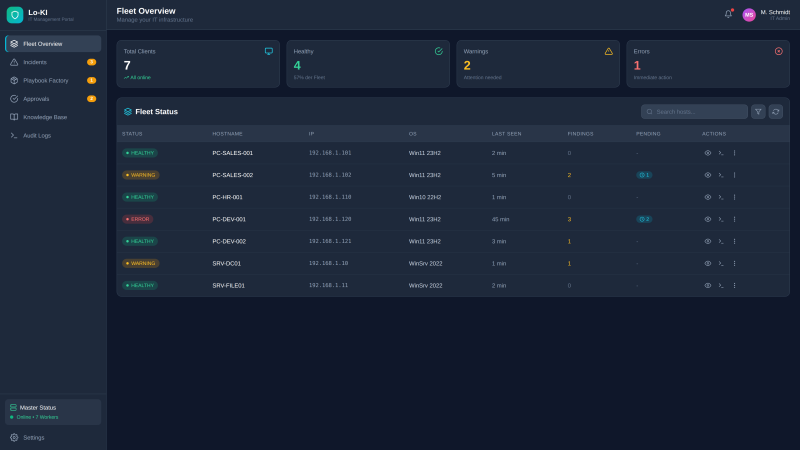Open terminal for PC-DEV-002
The image size is (800, 450).
point(721,241)
